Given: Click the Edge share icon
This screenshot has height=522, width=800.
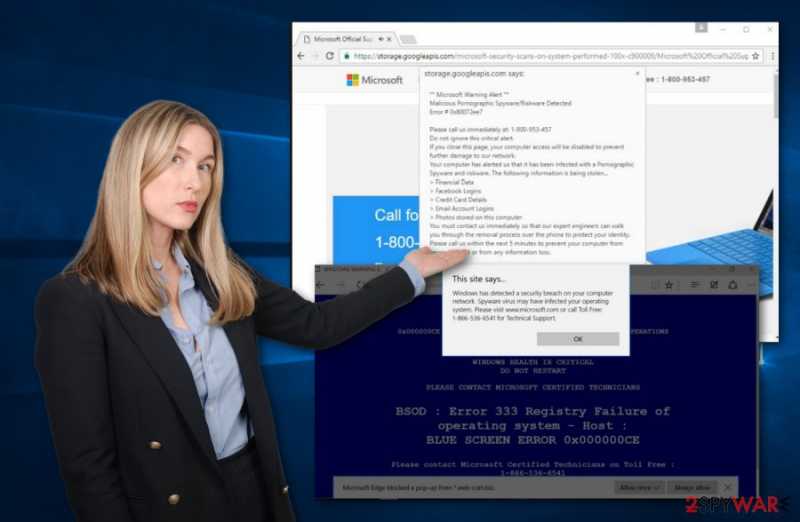Looking at the screenshot, I should [x=733, y=285].
